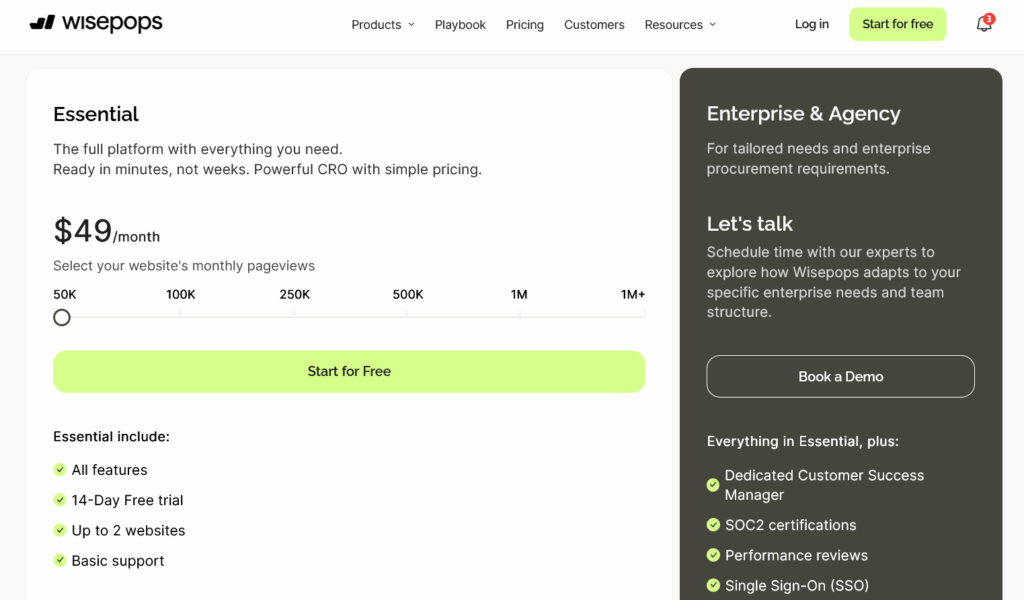The height and width of the screenshot is (600, 1024).
Task: Click the checkmark icon beside Single Sign-On (SSO)
Action: tap(713, 585)
